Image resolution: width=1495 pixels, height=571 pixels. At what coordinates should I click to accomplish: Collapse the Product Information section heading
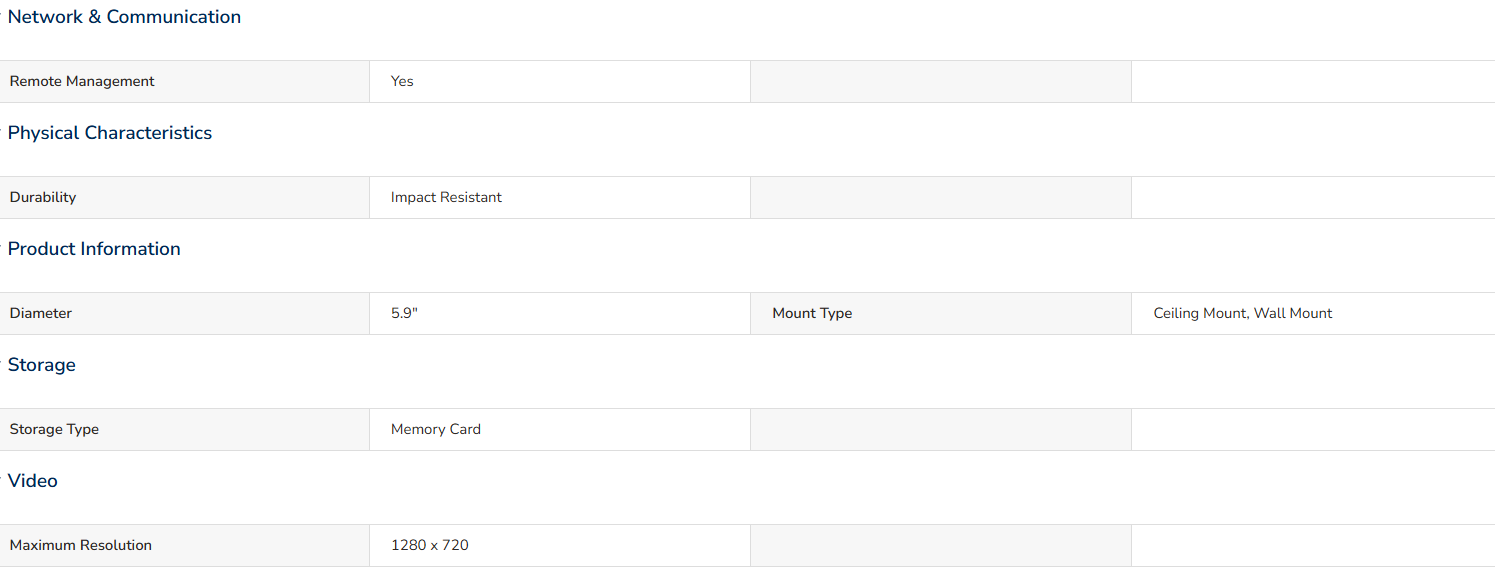click(94, 249)
